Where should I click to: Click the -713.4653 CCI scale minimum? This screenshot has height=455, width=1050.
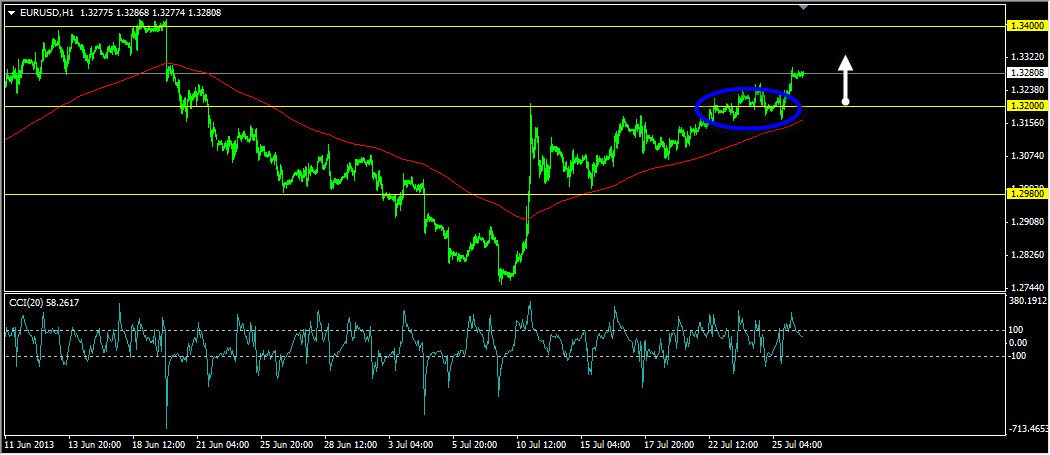click(x=1029, y=428)
